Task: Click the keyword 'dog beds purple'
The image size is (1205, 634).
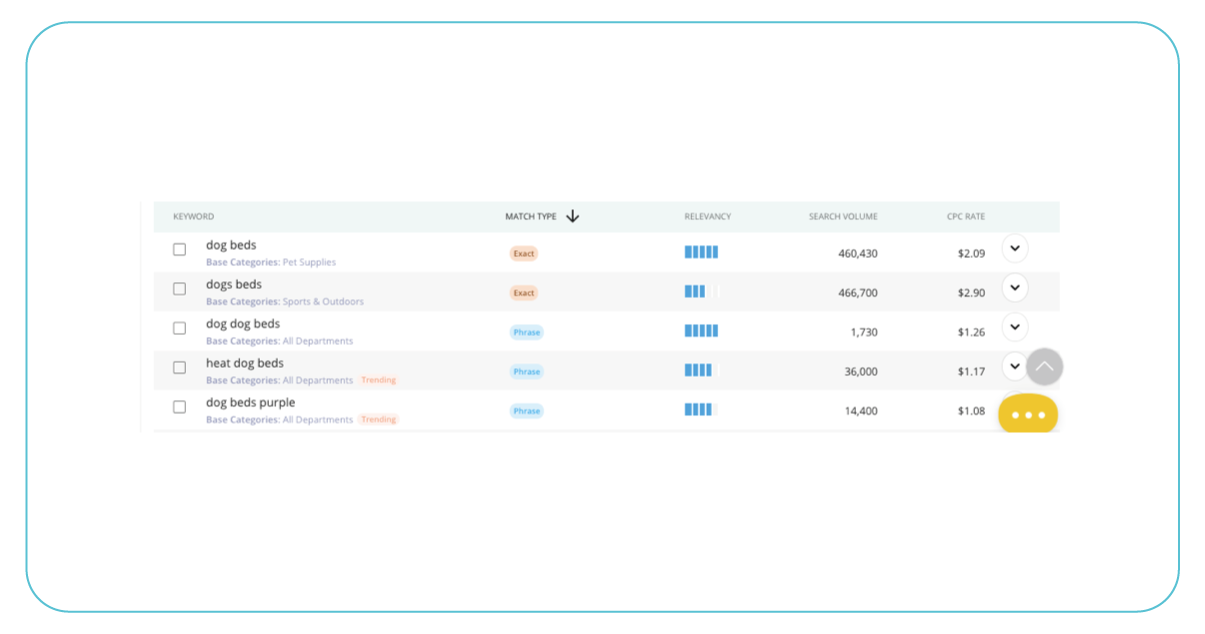Action: 251,403
